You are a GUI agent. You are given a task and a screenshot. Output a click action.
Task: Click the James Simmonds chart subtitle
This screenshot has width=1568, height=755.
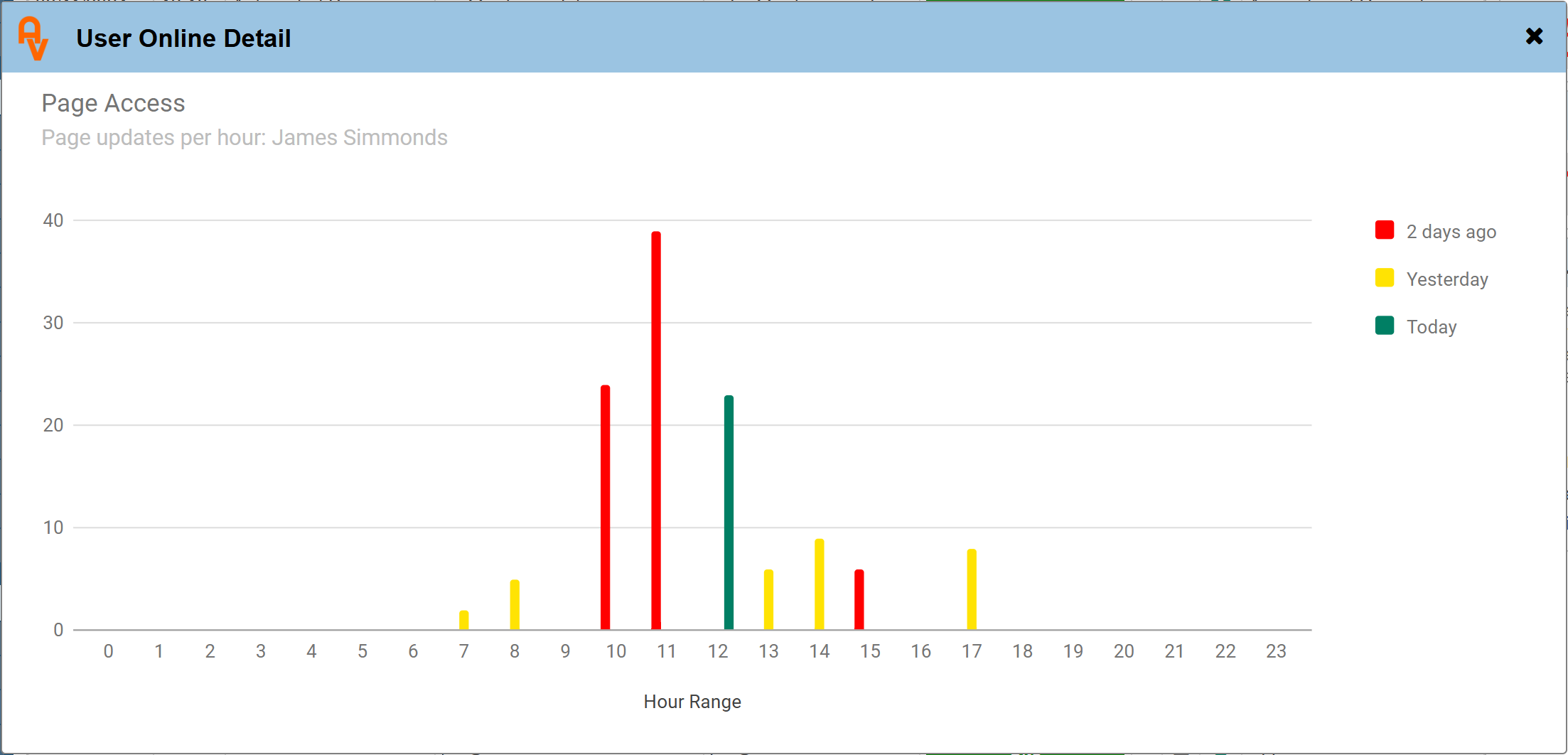click(x=244, y=137)
